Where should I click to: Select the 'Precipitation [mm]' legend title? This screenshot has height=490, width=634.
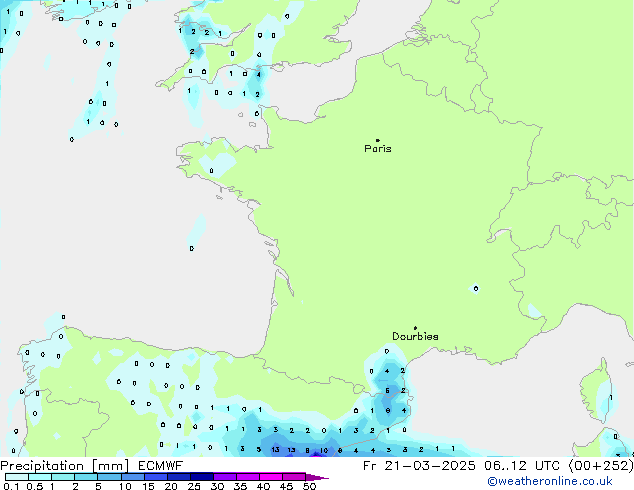point(65,466)
